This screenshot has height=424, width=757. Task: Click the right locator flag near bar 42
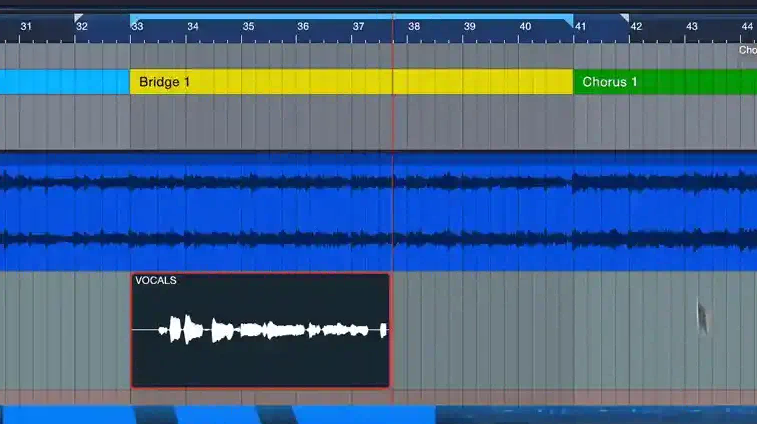point(625,18)
